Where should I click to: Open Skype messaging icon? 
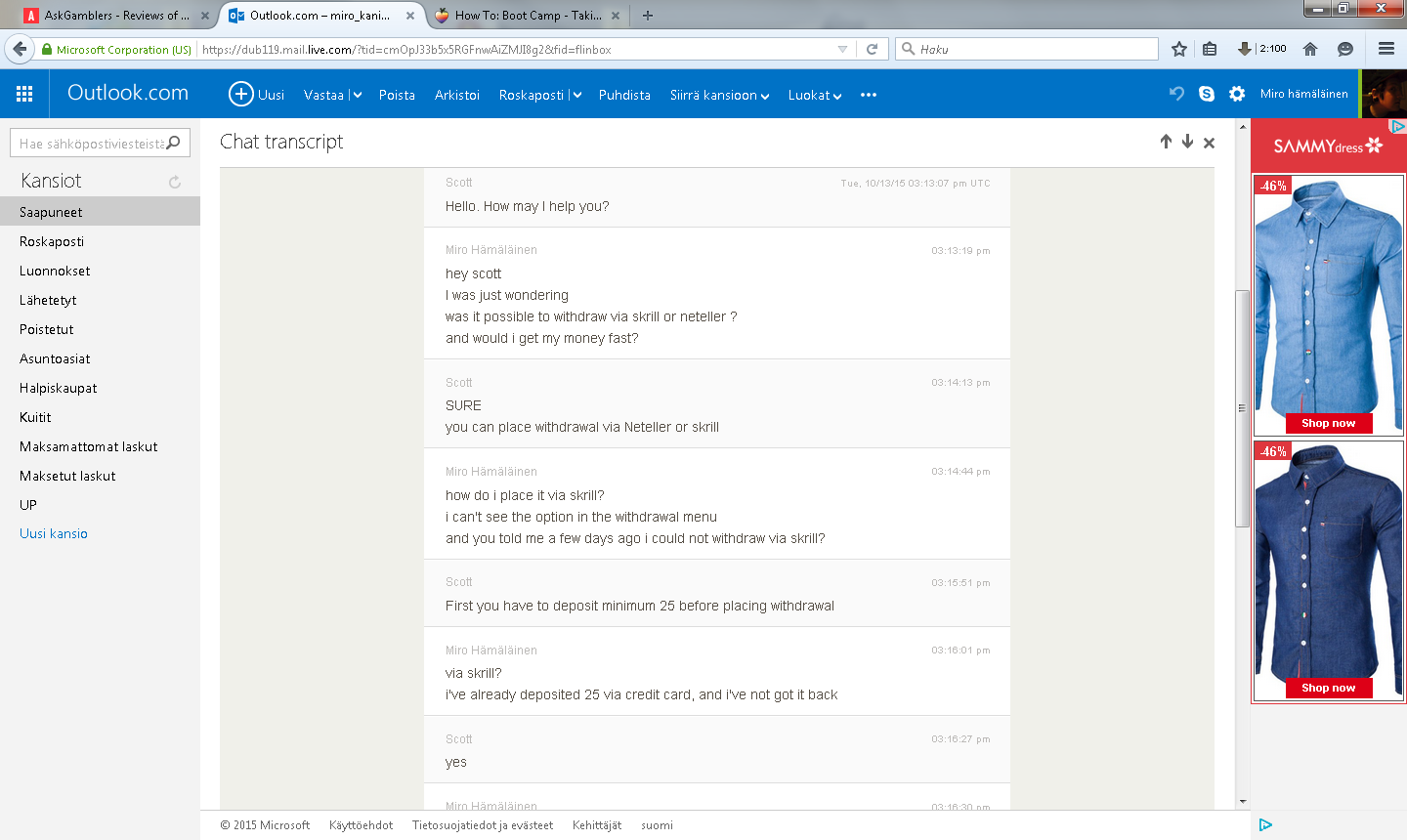[1207, 94]
